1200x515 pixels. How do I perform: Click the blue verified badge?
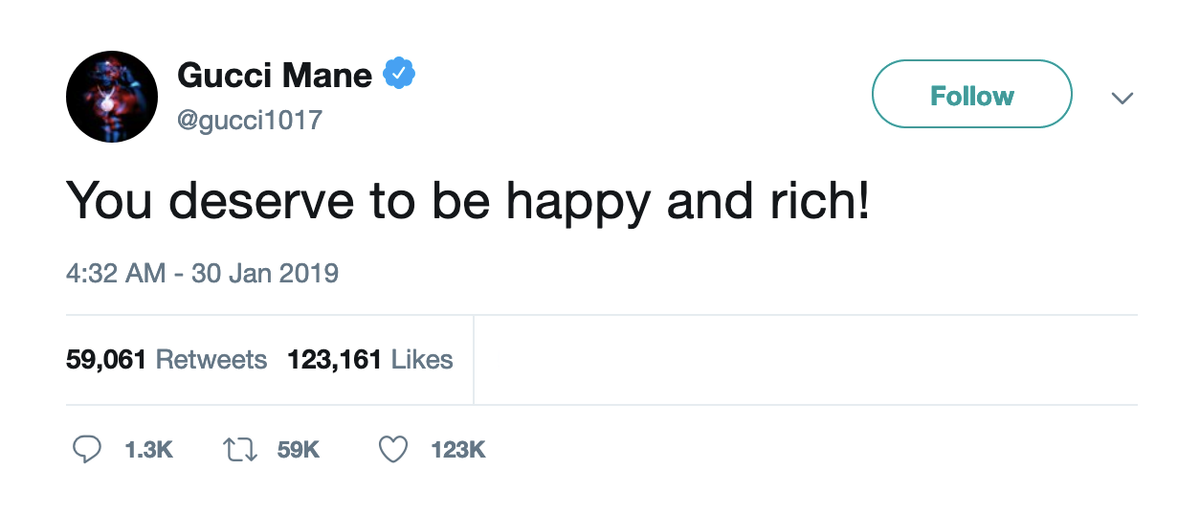(401, 74)
